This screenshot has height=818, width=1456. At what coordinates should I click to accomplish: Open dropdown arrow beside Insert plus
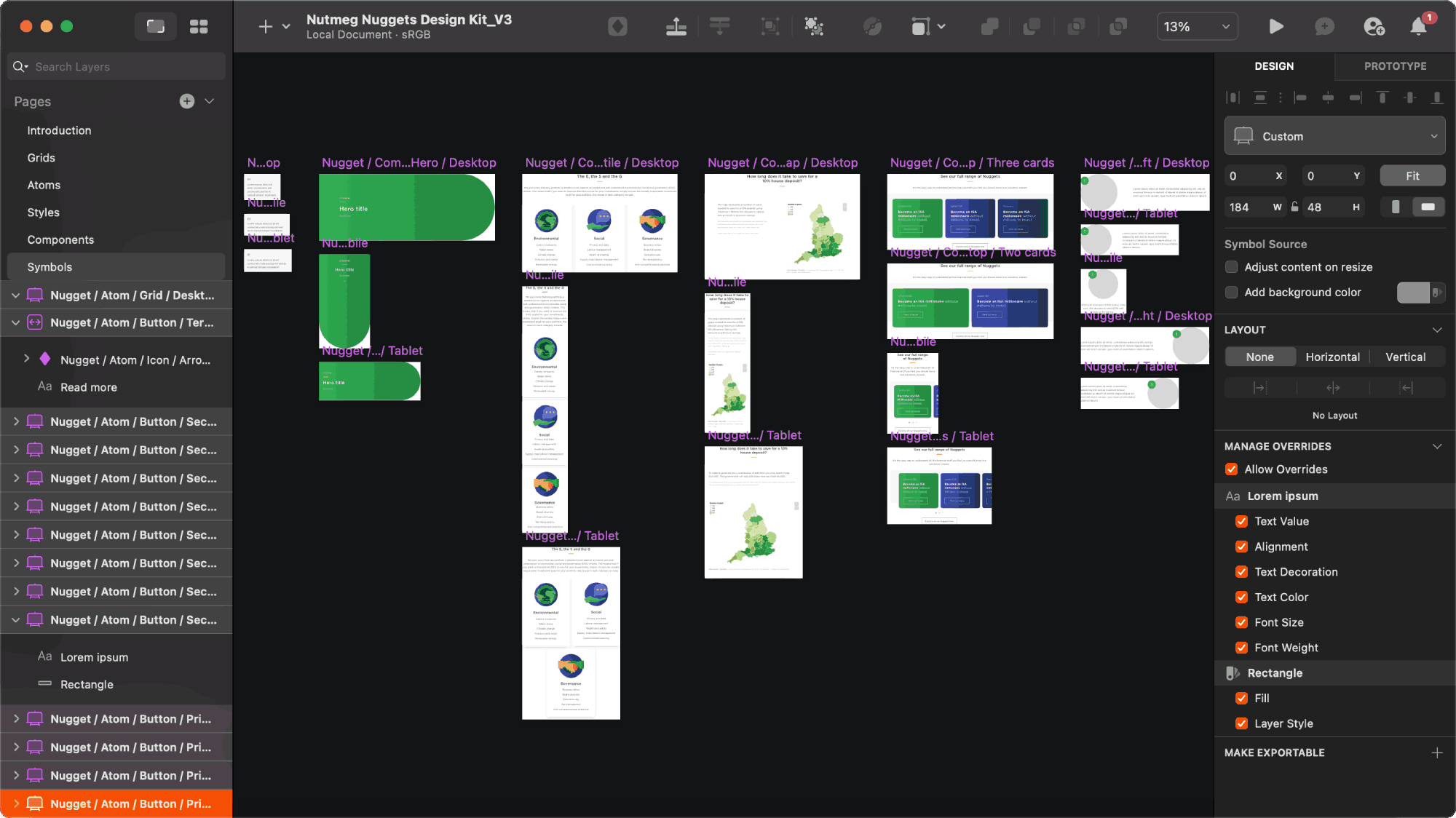click(x=286, y=27)
